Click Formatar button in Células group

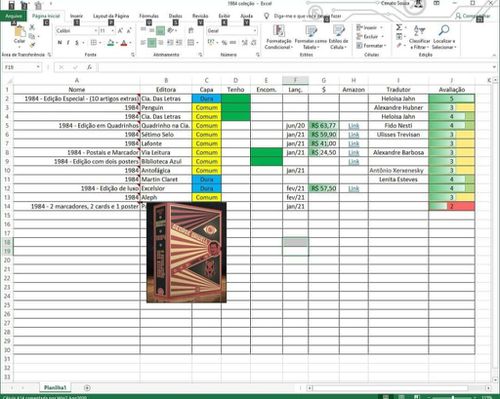[371, 45]
